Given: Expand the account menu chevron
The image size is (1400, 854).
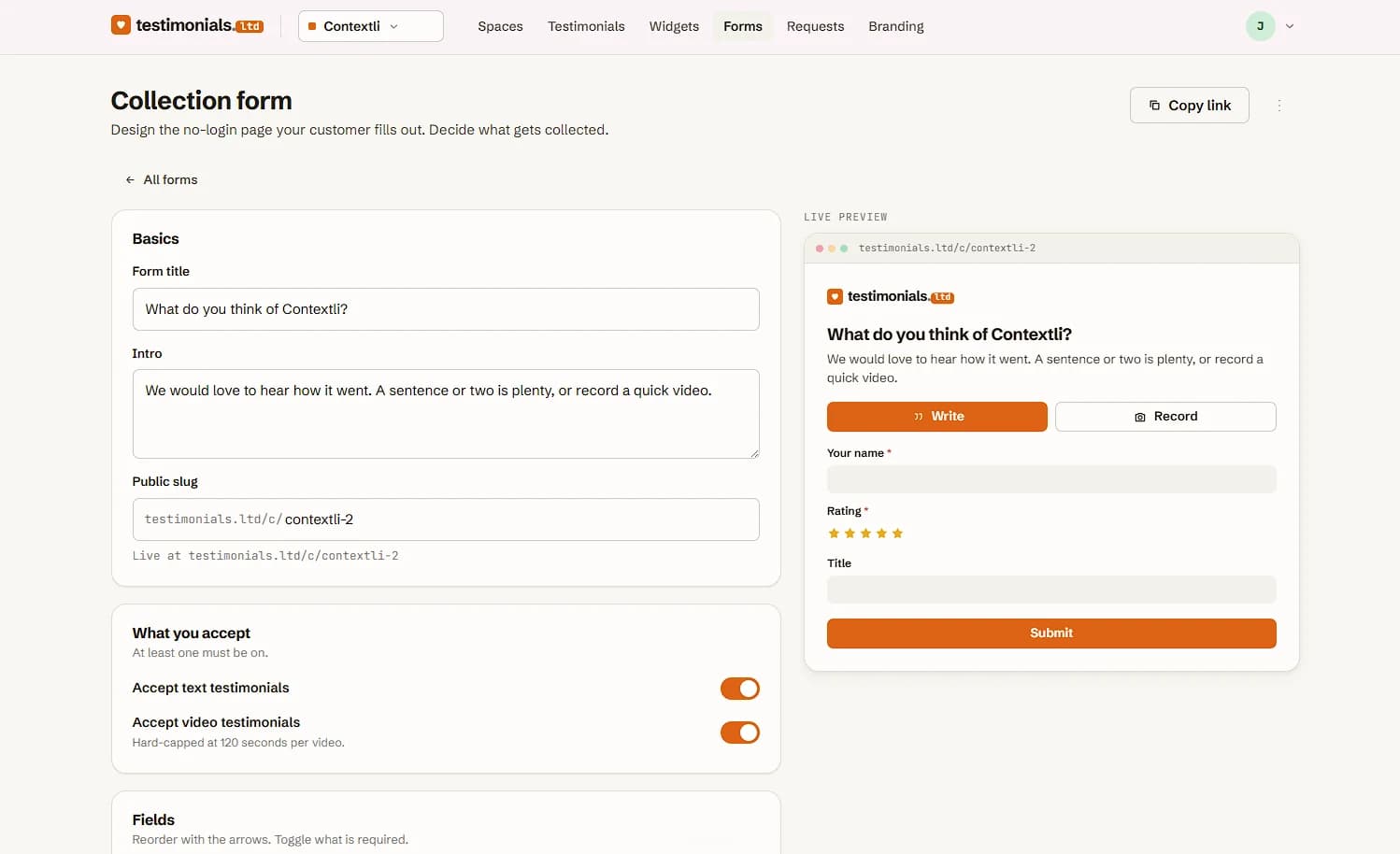Looking at the screenshot, I should click(1290, 26).
